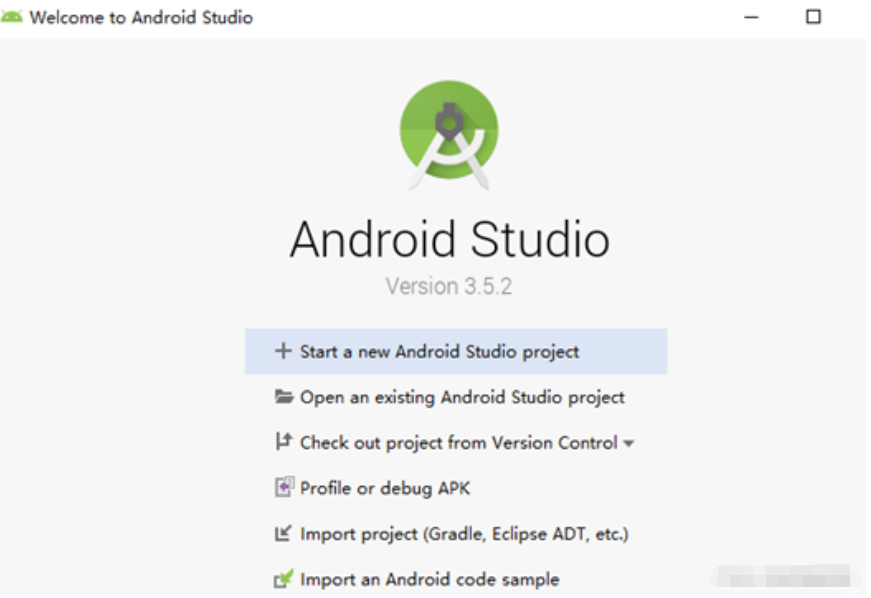Click the Version Control branch icon
The width and height of the screenshot is (871, 598).
[283, 442]
